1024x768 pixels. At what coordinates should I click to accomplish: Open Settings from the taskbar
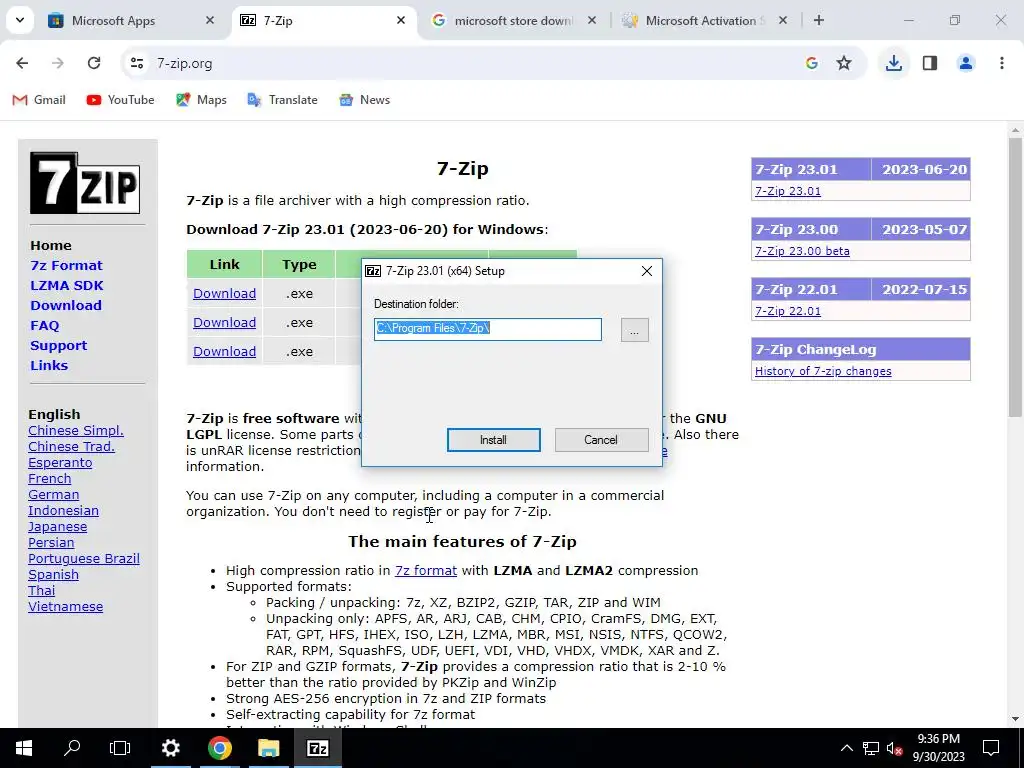click(170, 748)
